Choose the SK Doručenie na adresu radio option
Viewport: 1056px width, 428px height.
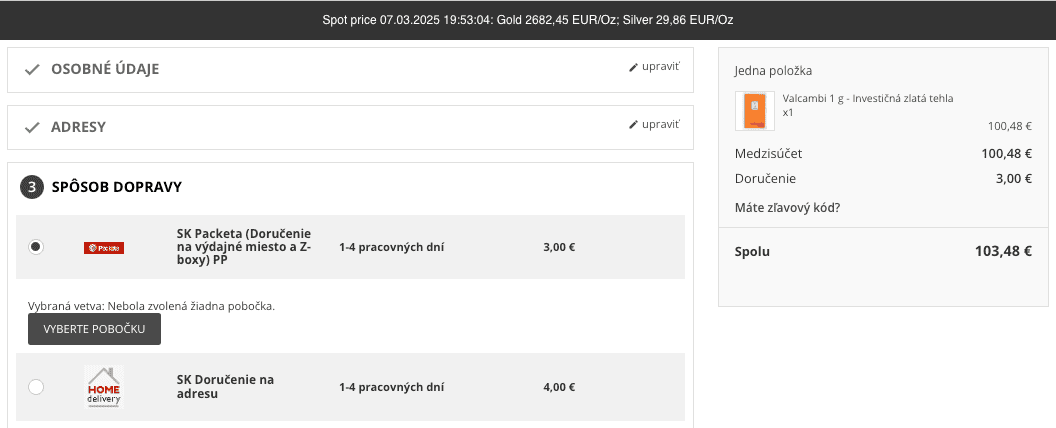[36, 387]
